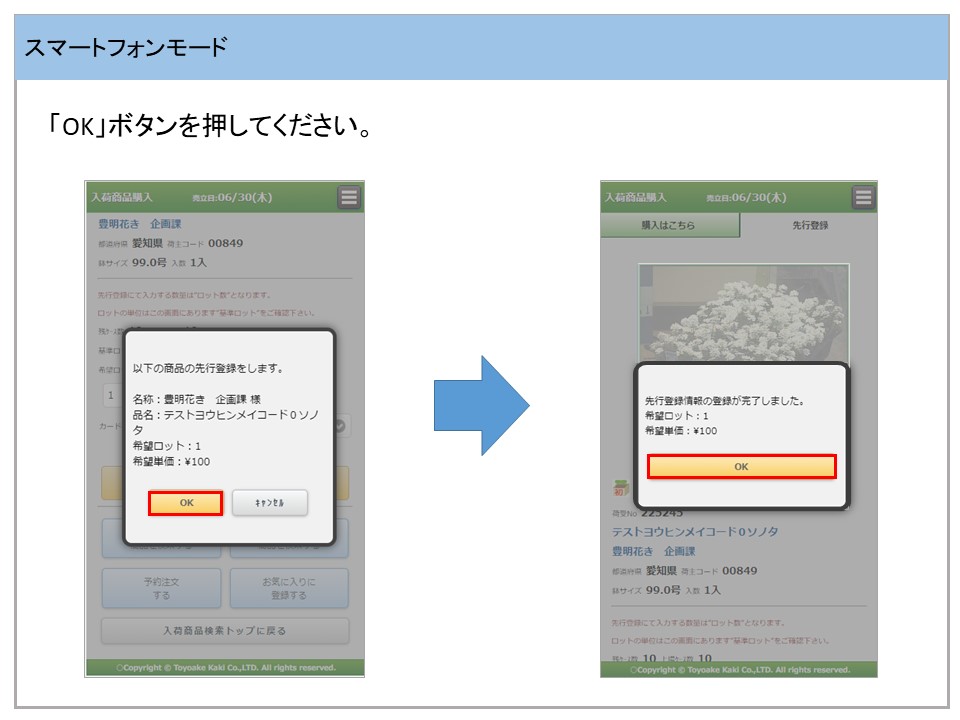960x720 pixels.
Task: Toggle the checkbox partly hidden behind the confirmation dialog
Action: (x=341, y=425)
